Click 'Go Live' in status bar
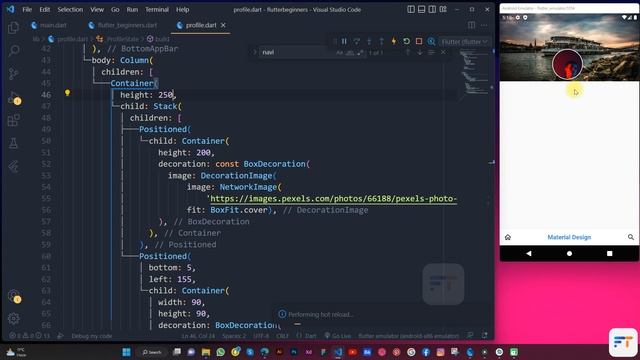The height and width of the screenshot is (360, 640). point(338,336)
